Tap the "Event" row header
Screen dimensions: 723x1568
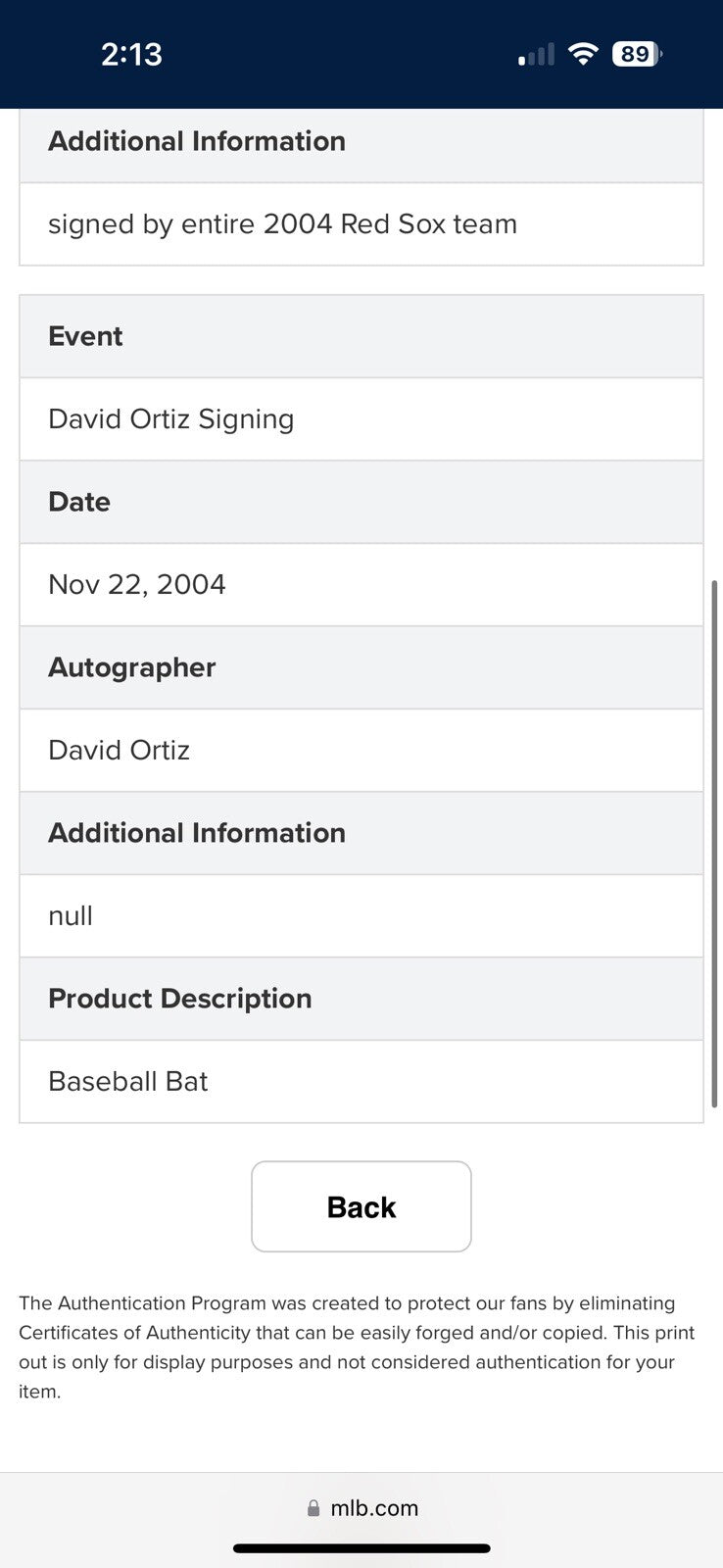(x=85, y=336)
